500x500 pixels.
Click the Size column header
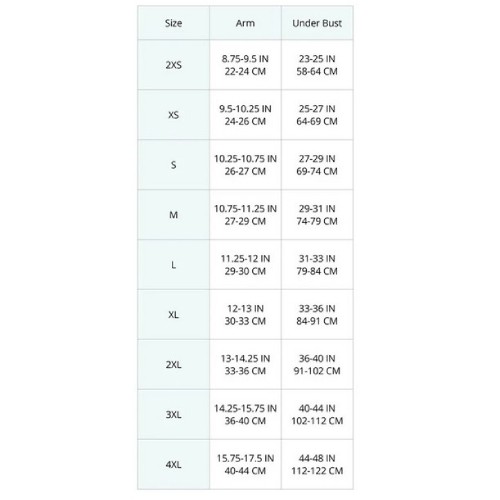point(173,23)
